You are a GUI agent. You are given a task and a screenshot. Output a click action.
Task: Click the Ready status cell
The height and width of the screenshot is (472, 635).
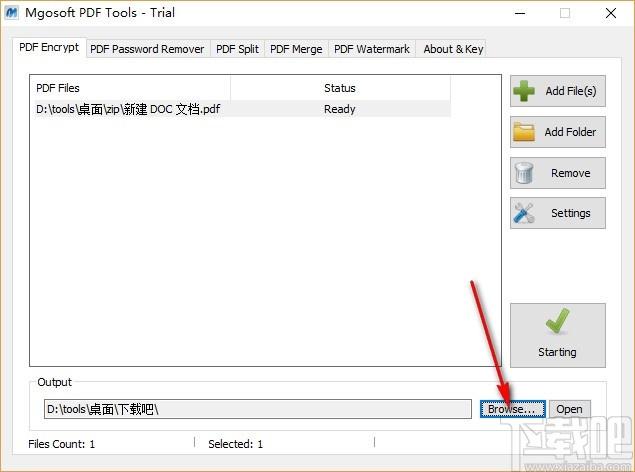pos(339,109)
